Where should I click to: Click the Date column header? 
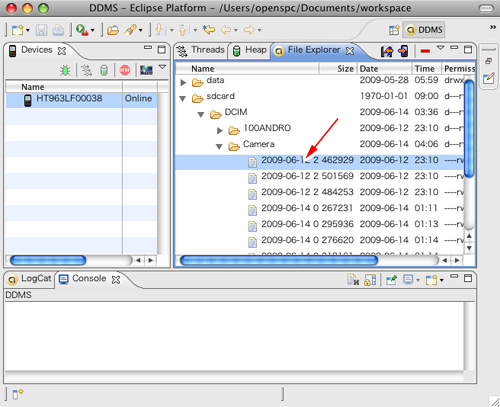(384, 69)
